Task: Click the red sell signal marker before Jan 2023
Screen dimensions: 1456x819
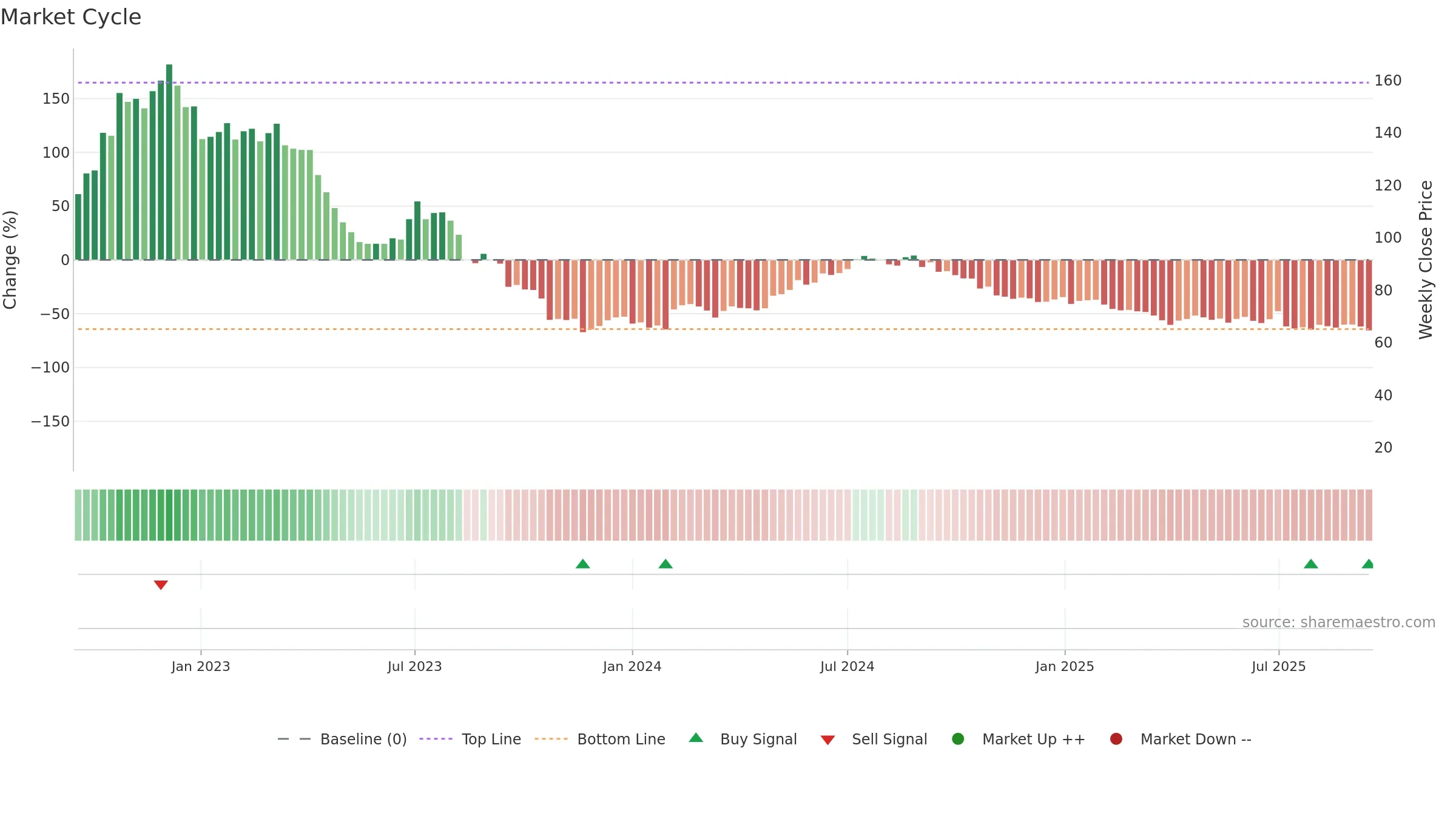Action: point(161,585)
